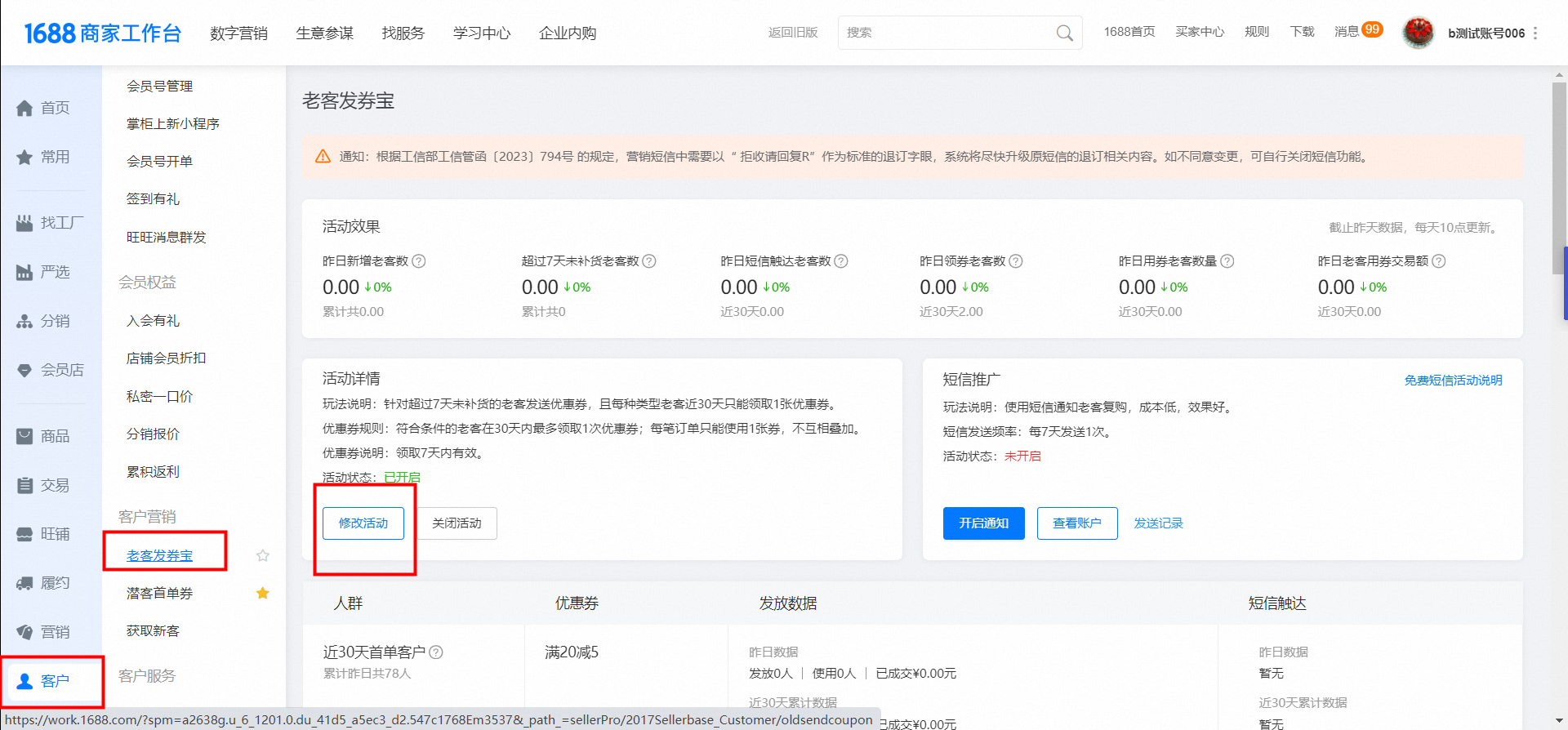
Task: Toggle favorite star for 老客发券宝
Action: (x=263, y=555)
